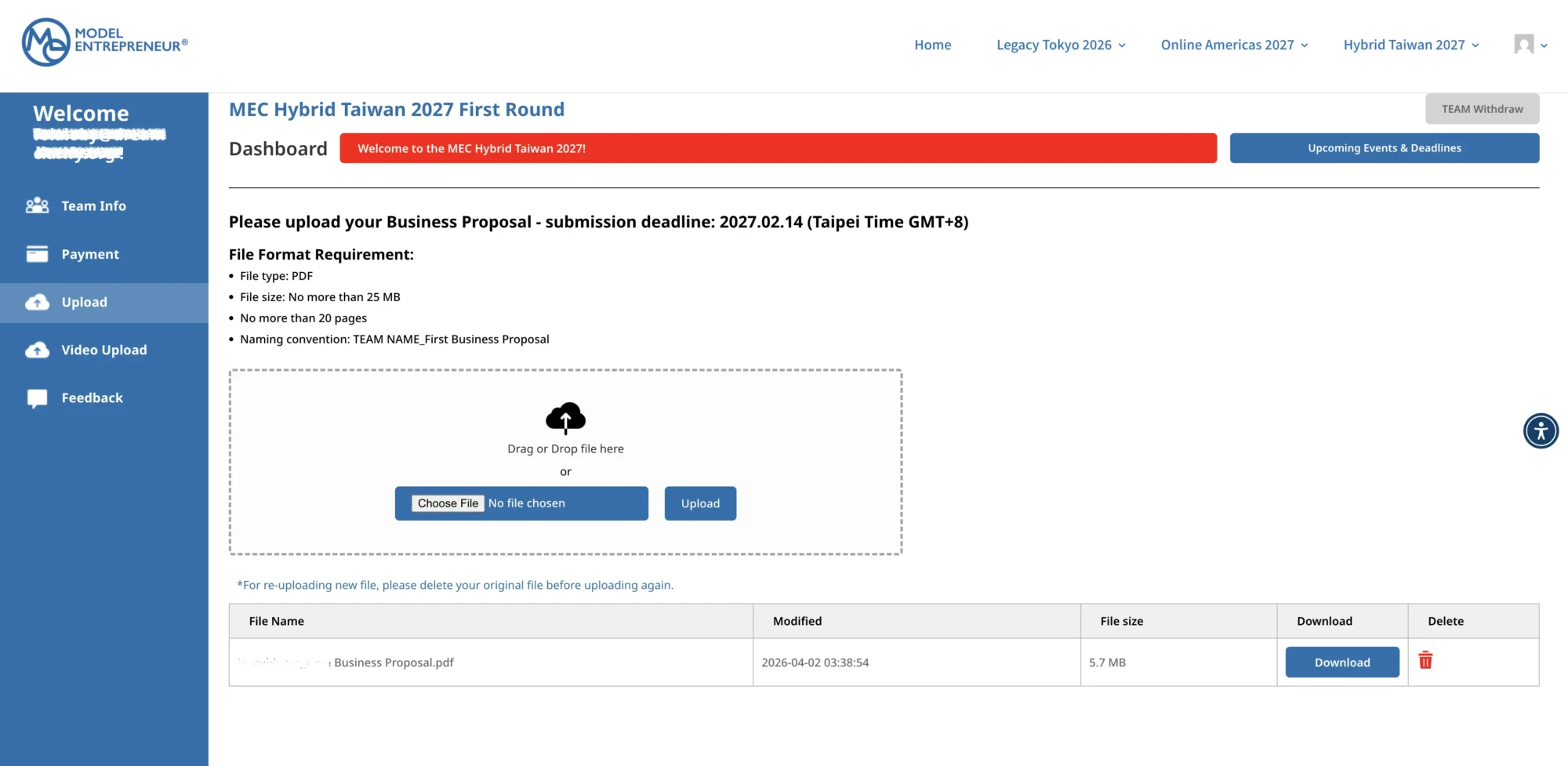
Task: Select Feedback in the sidebar
Action: click(104, 398)
